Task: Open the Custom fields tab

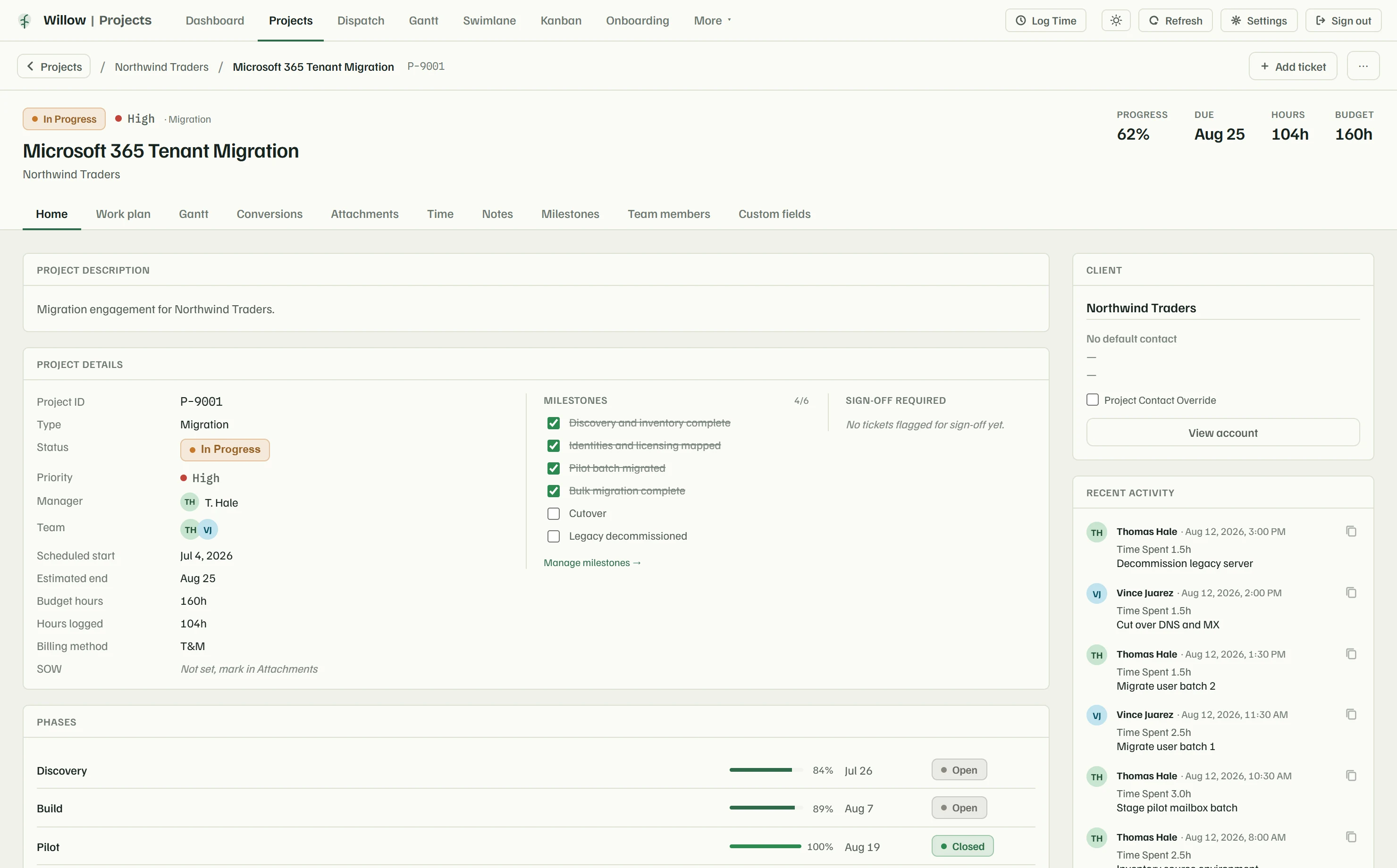Action: (x=774, y=214)
